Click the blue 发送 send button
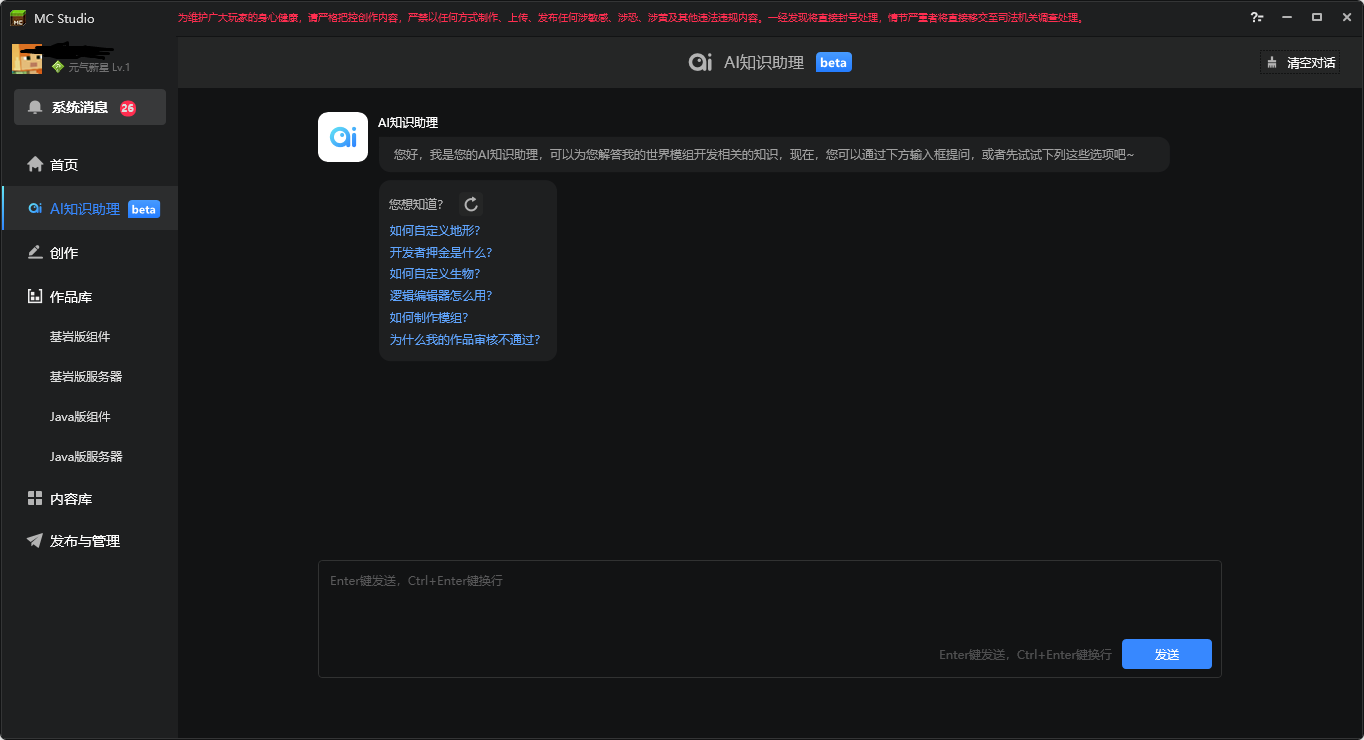The height and width of the screenshot is (740, 1364). (x=1167, y=654)
